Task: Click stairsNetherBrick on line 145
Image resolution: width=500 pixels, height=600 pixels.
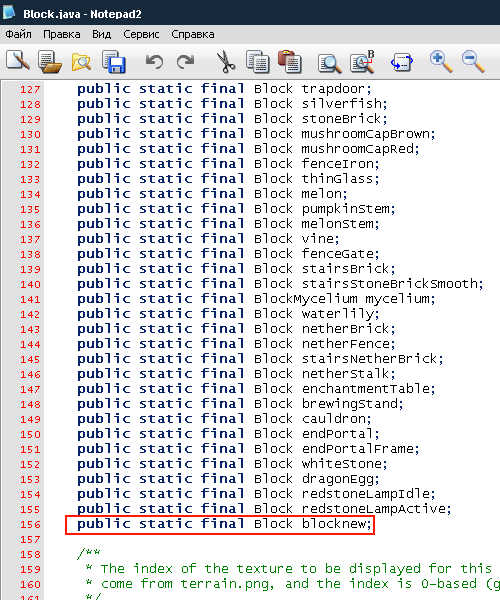Action: coord(370,359)
